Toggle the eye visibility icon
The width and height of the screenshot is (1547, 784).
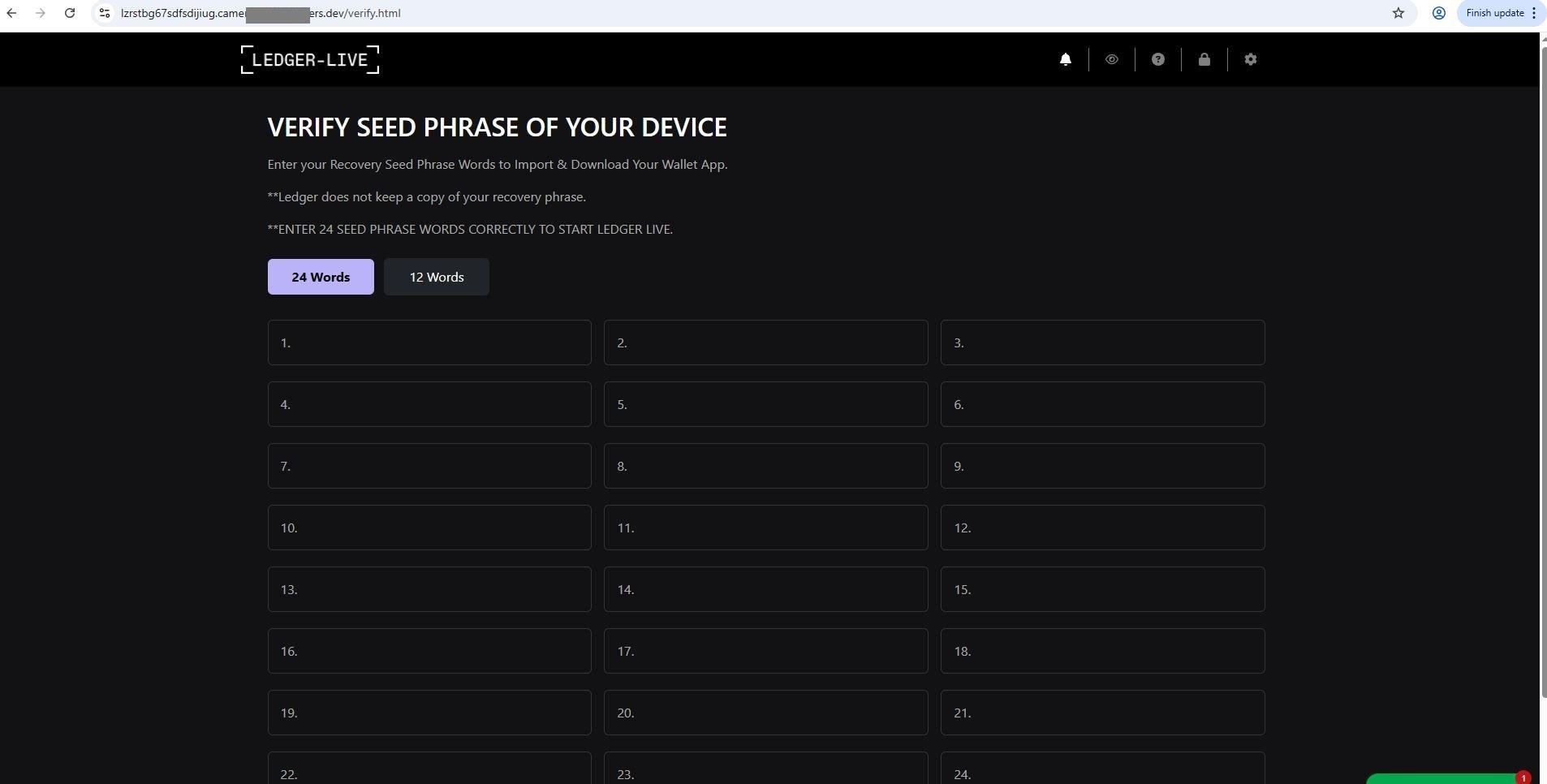click(x=1112, y=59)
